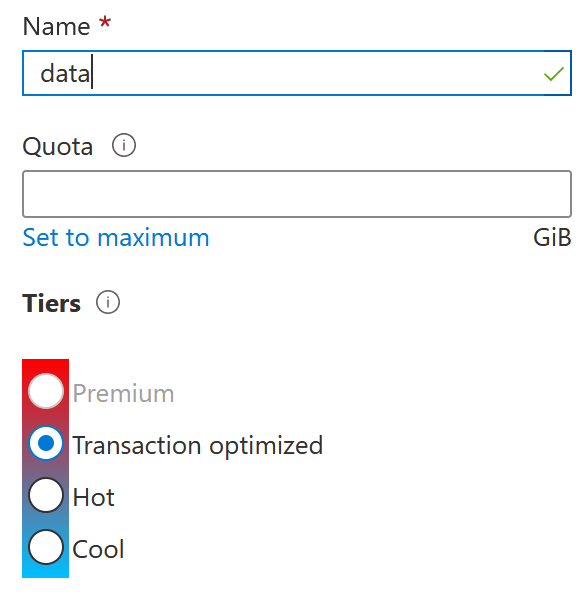The height and width of the screenshot is (601, 588).
Task: Click the red required asterisk beside Name
Action: [105, 22]
